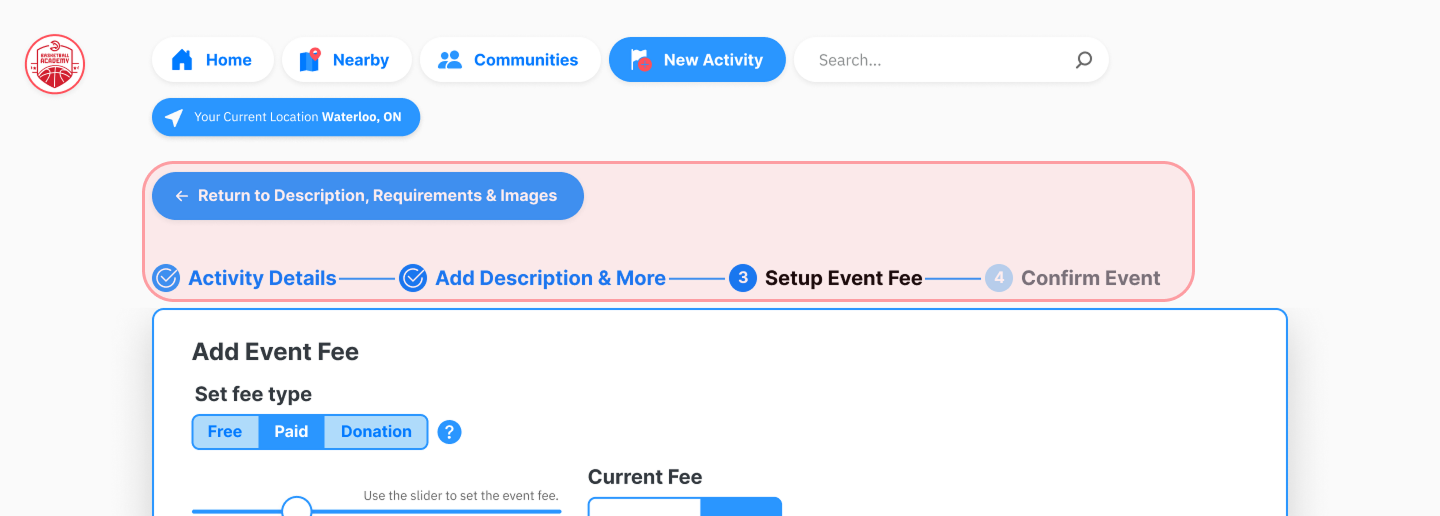
Task: Click the Nearby map pin icon
Action: (x=310, y=60)
